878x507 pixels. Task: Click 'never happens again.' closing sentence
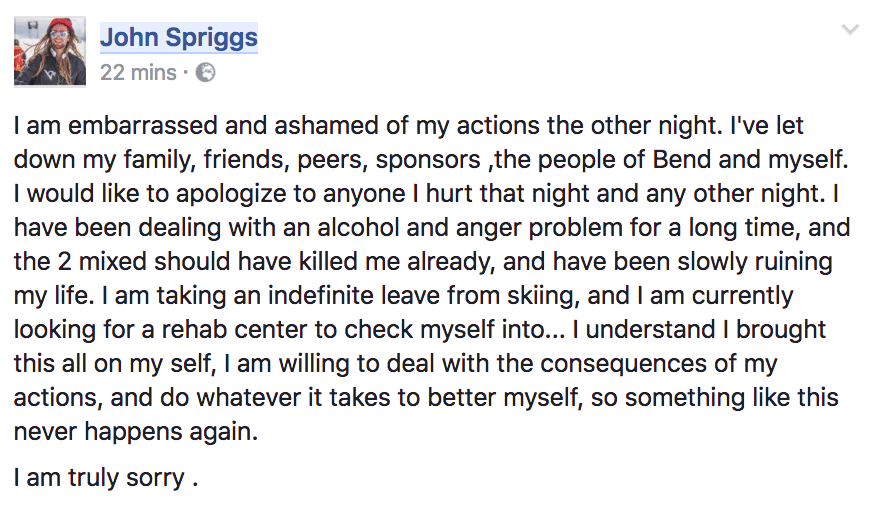136,432
